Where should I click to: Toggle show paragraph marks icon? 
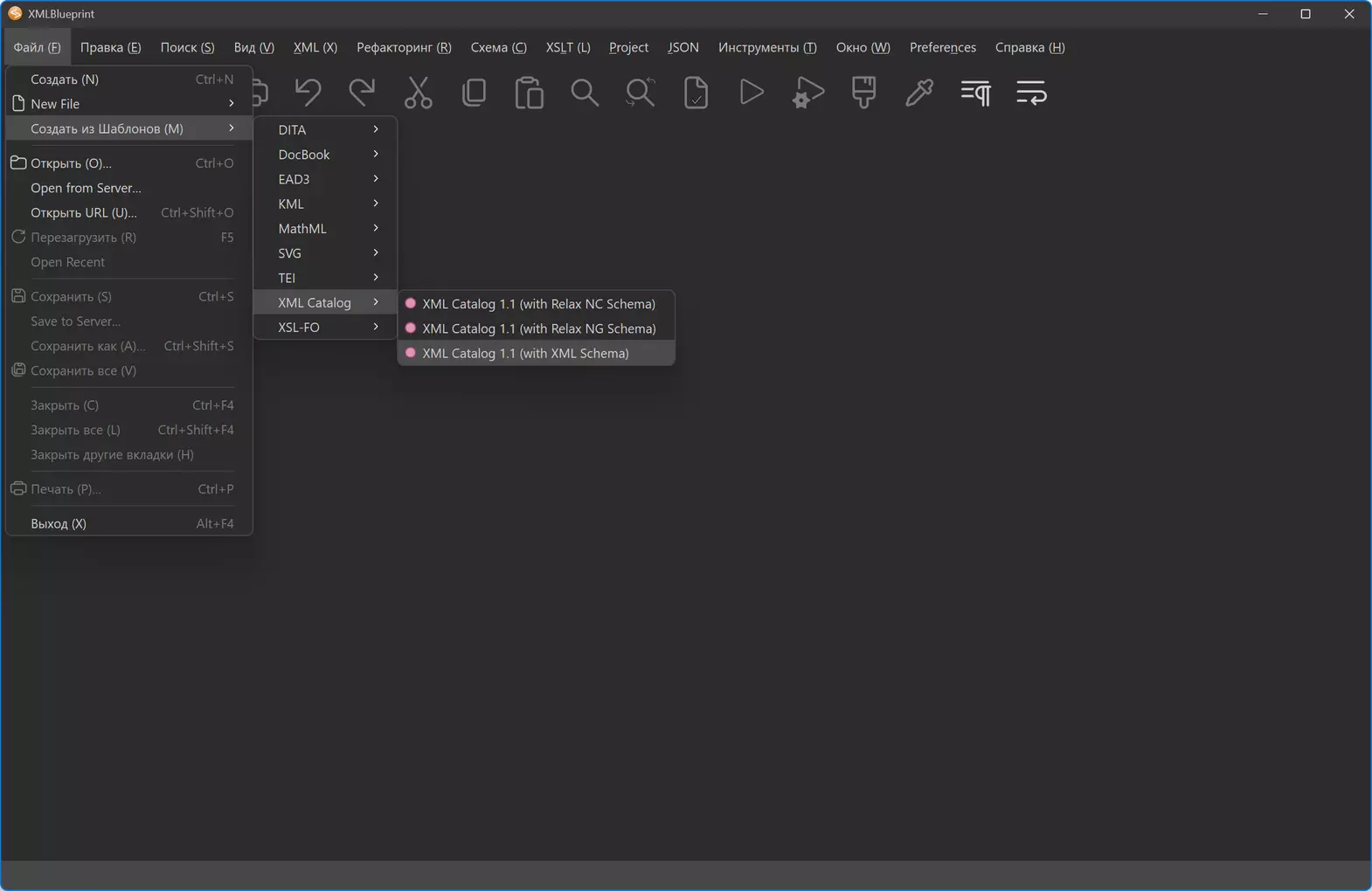pos(975,92)
